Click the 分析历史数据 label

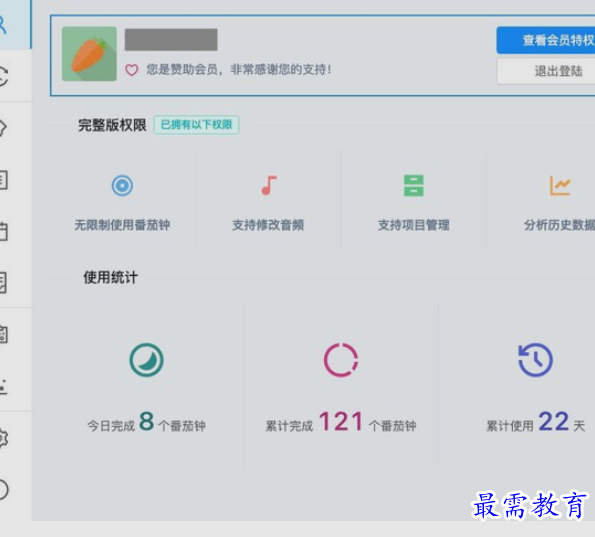[559, 225]
